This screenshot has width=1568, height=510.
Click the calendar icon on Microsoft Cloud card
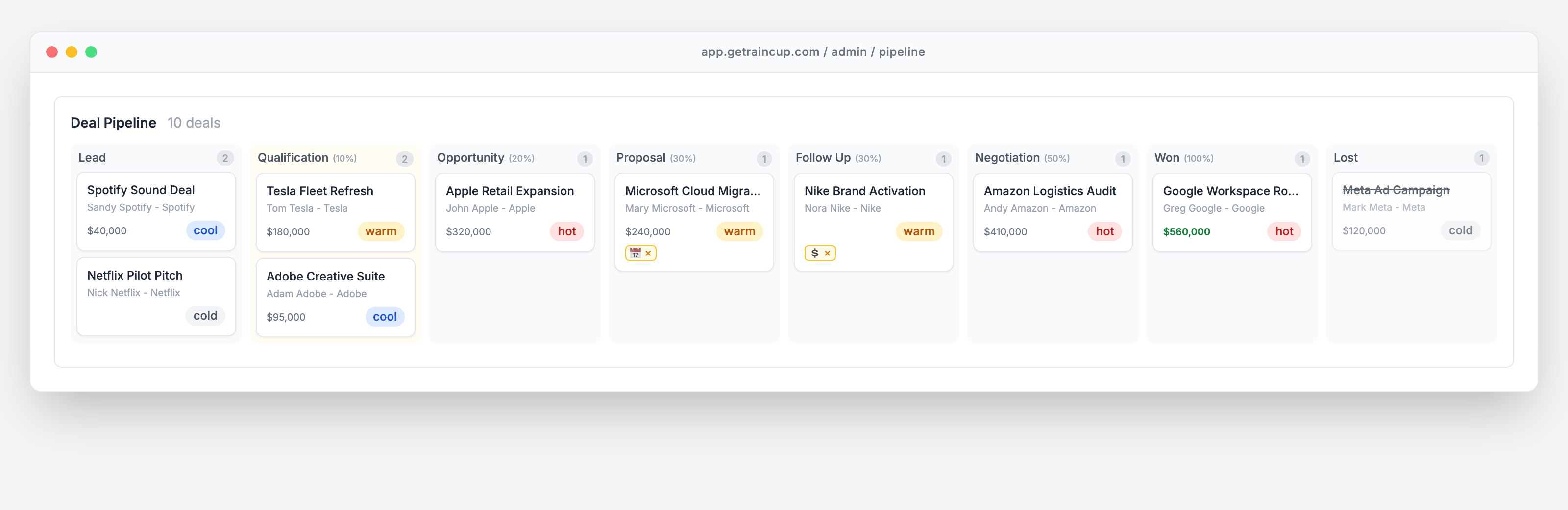[635, 253]
